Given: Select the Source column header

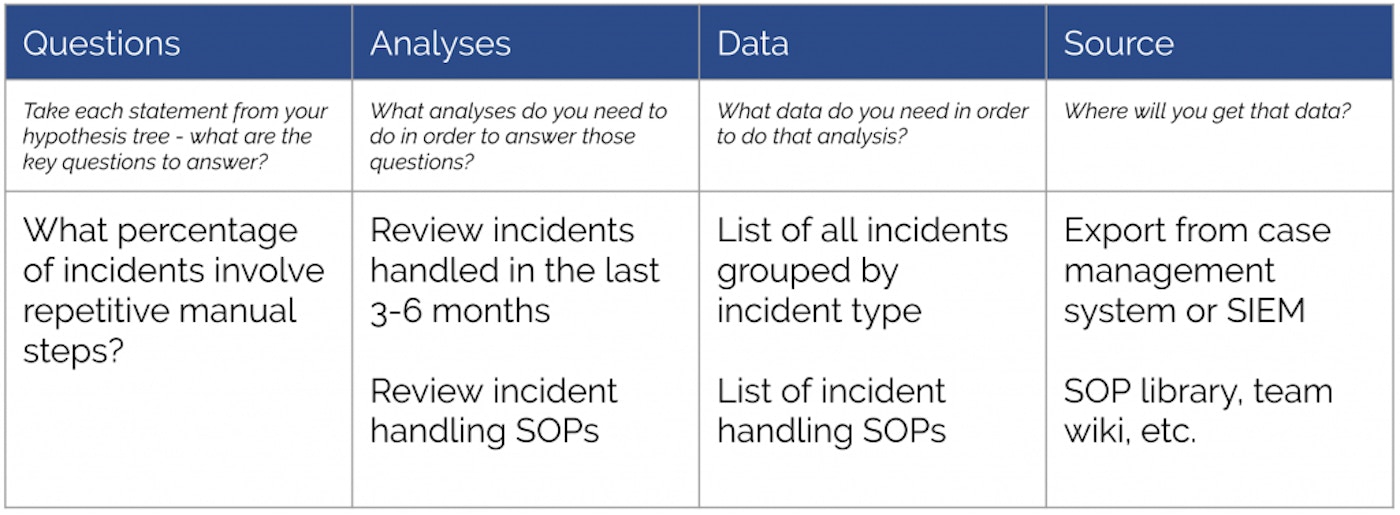Looking at the screenshot, I should (x=1118, y=44).
